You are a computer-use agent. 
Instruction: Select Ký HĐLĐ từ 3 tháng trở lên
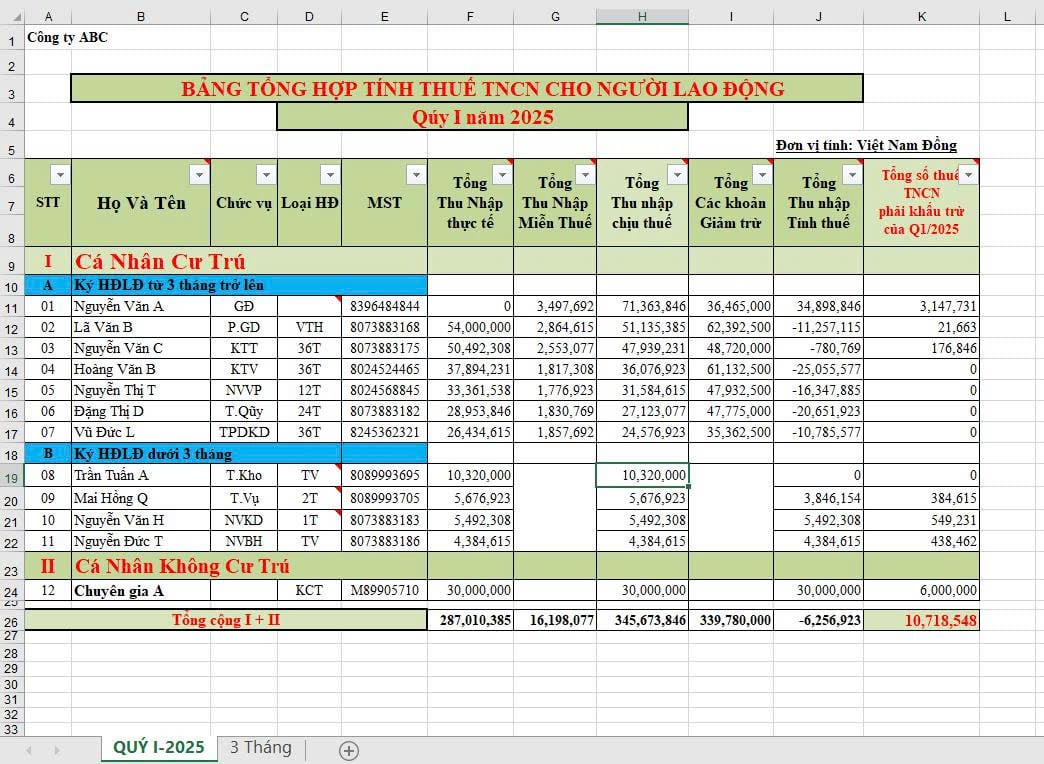249,285
